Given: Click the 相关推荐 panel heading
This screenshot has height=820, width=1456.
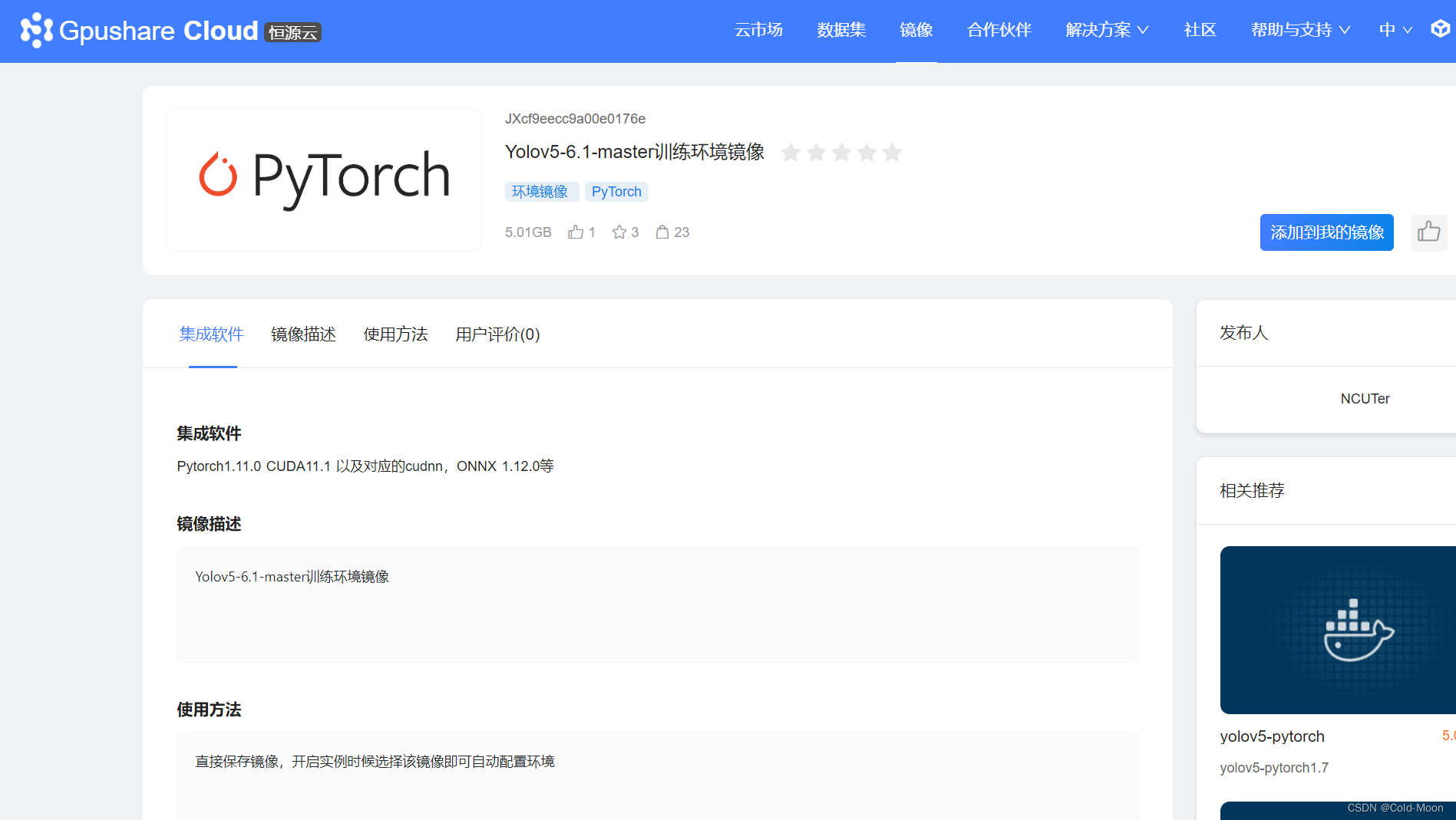Looking at the screenshot, I should (x=1252, y=491).
